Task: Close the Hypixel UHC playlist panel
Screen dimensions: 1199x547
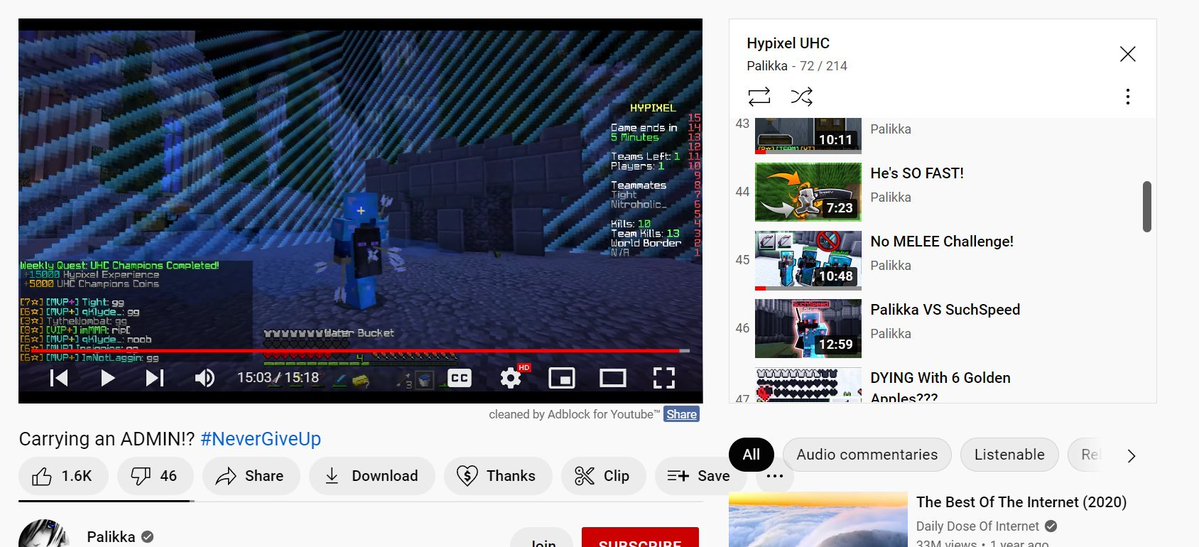Action: tap(1127, 54)
